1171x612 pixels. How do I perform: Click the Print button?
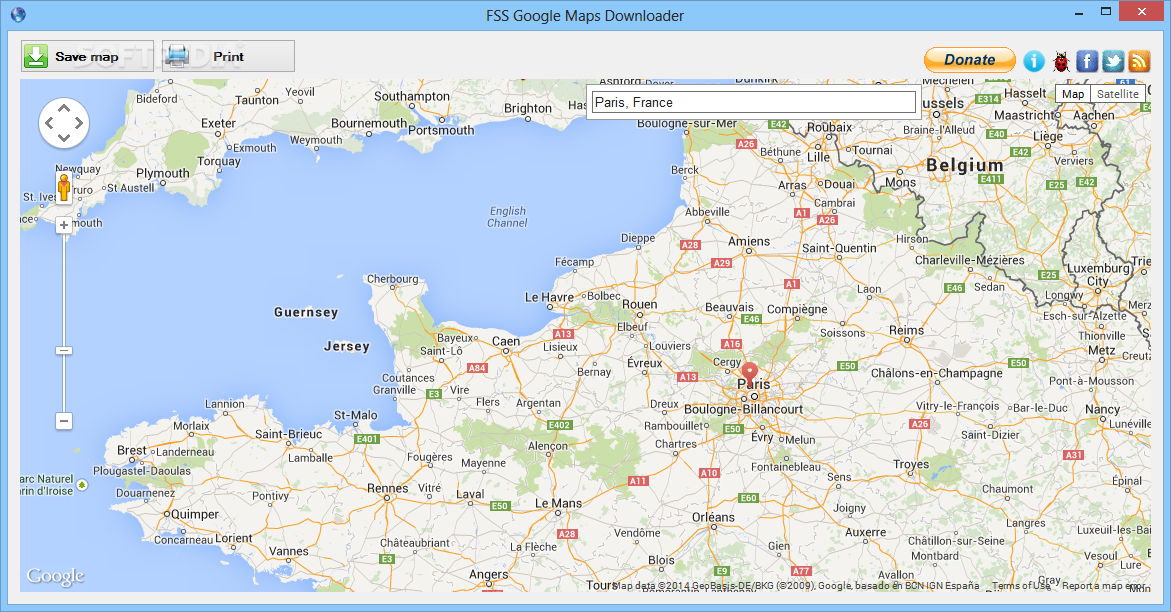(x=229, y=56)
